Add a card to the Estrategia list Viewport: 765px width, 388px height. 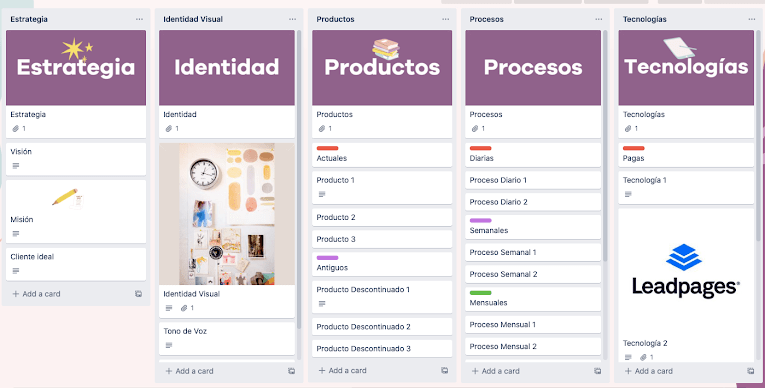36,294
